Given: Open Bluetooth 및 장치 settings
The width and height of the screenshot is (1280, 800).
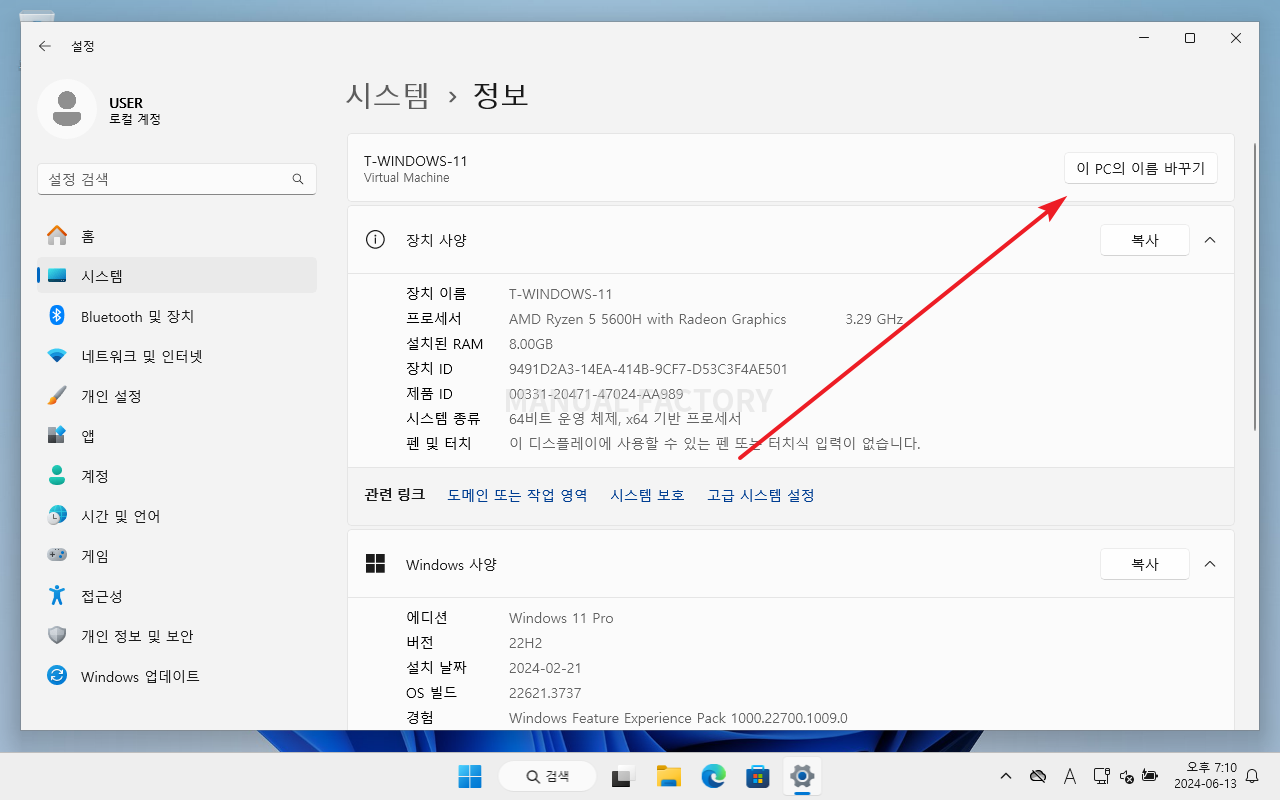Looking at the screenshot, I should click(x=177, y=316).
